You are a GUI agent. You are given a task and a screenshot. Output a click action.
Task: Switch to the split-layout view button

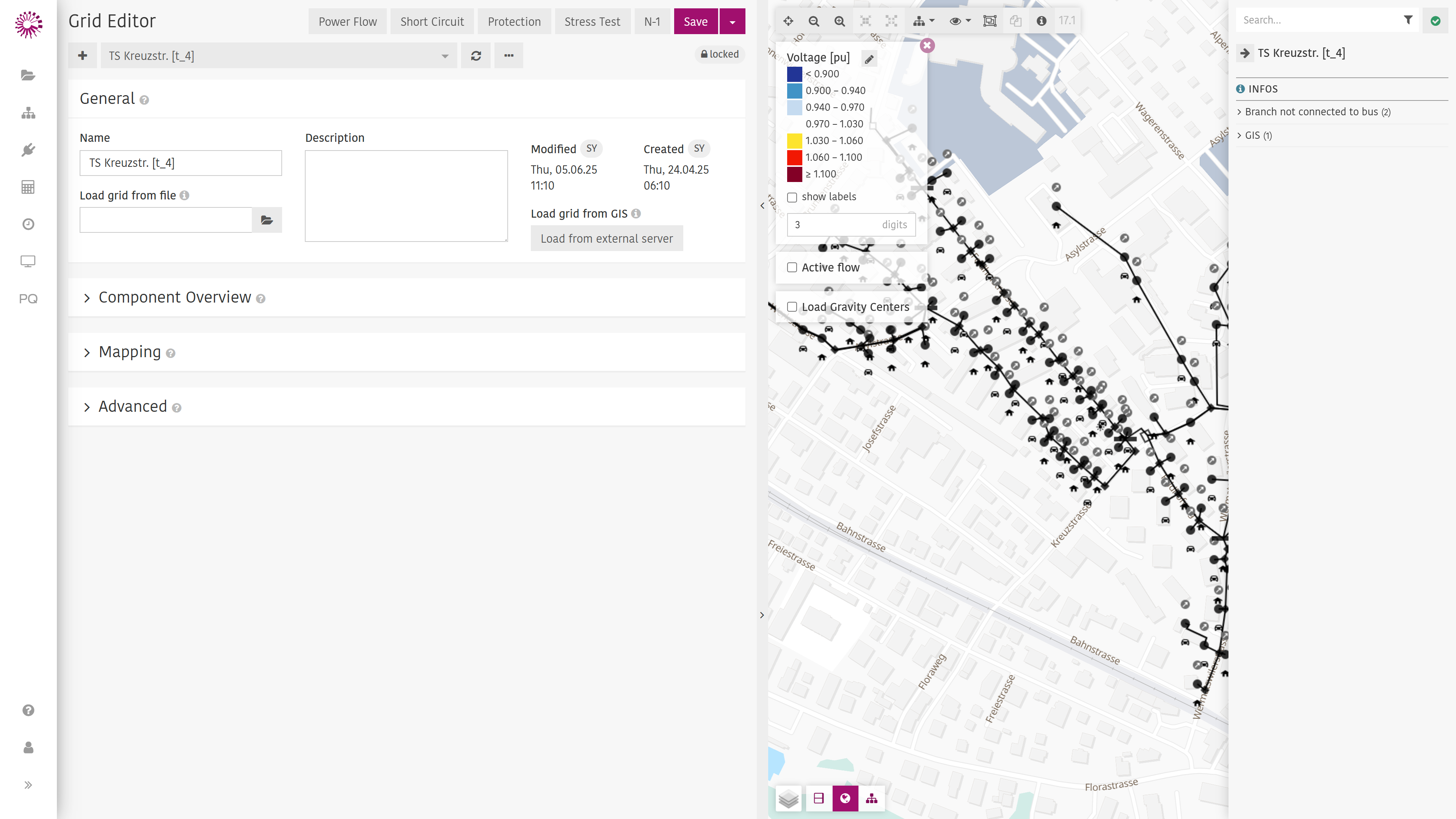(819, 799)
